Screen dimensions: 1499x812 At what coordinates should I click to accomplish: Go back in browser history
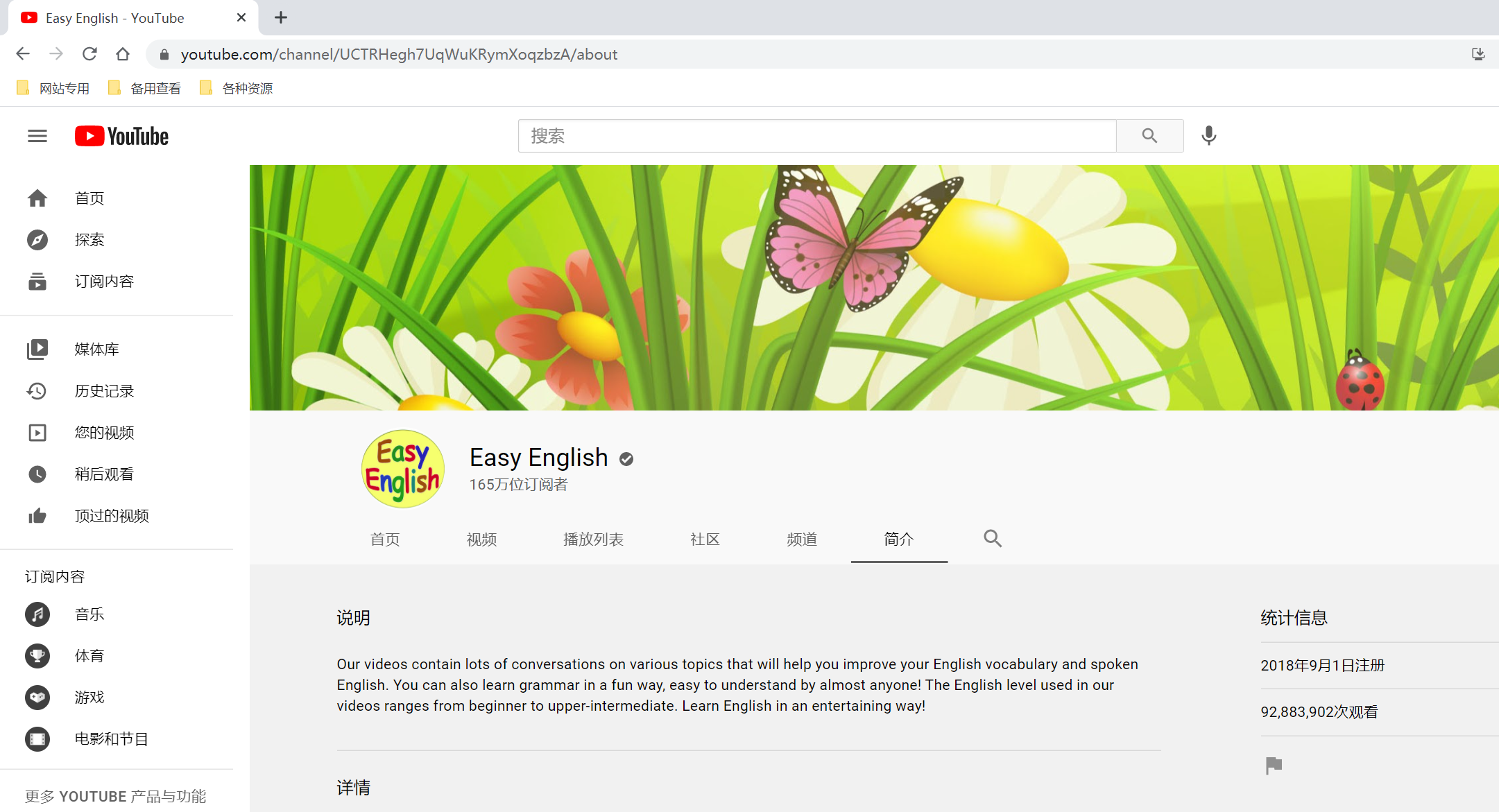23,54
